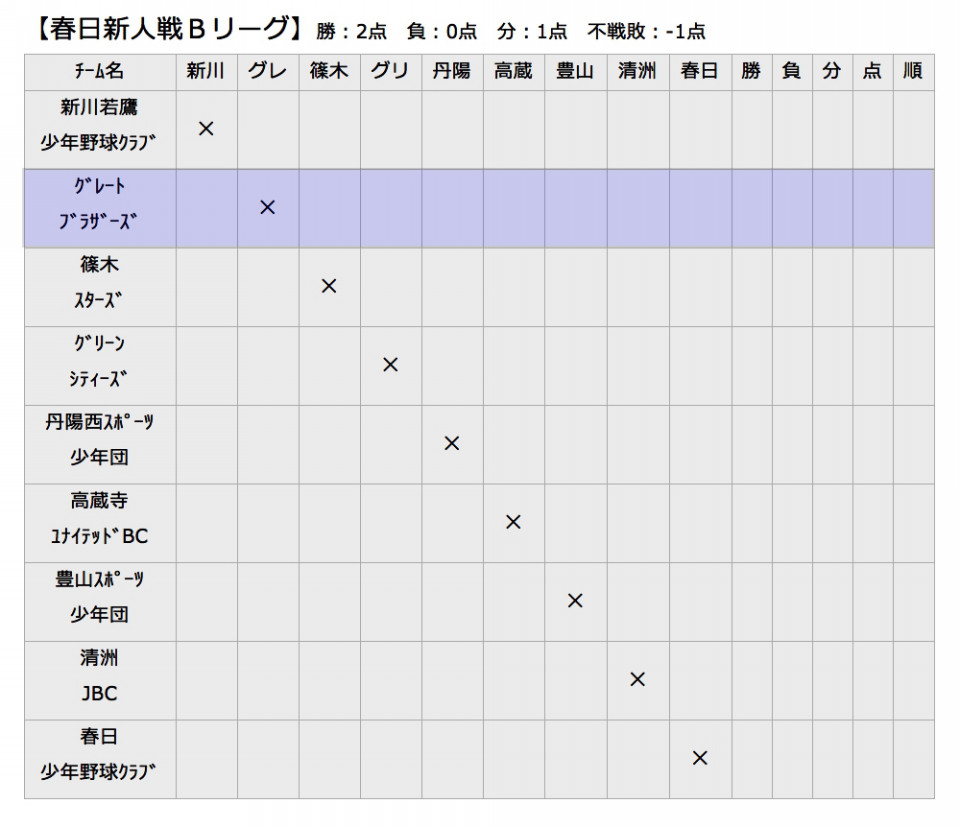Click the 負 losses column header

pyautogui.click(x=792, y=71)
